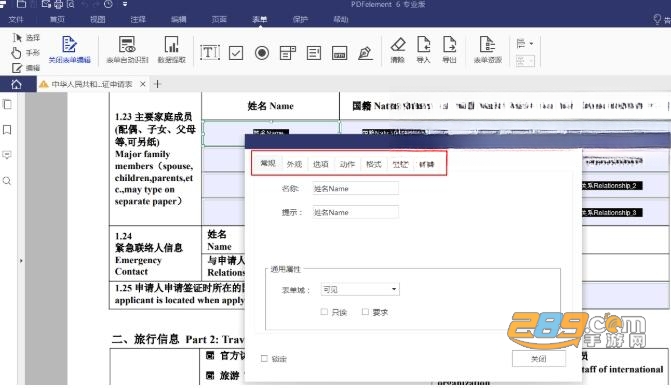The width and height of the screenshot is (671, 388).
Task: Open the 选项 properties tab
Action: (321, 164)
